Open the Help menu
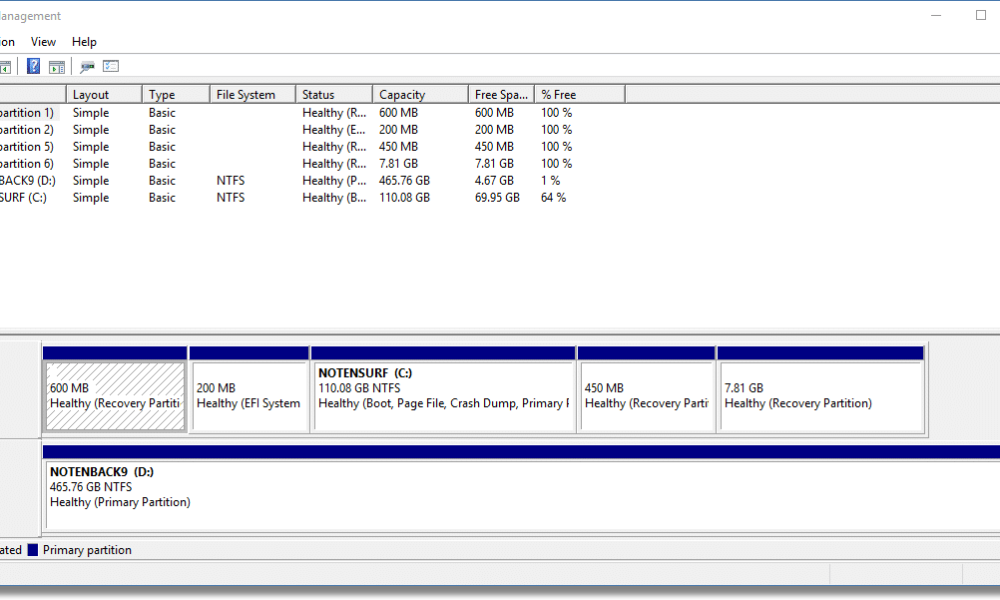Screen dimensions: 1000x600 point(84,41)
